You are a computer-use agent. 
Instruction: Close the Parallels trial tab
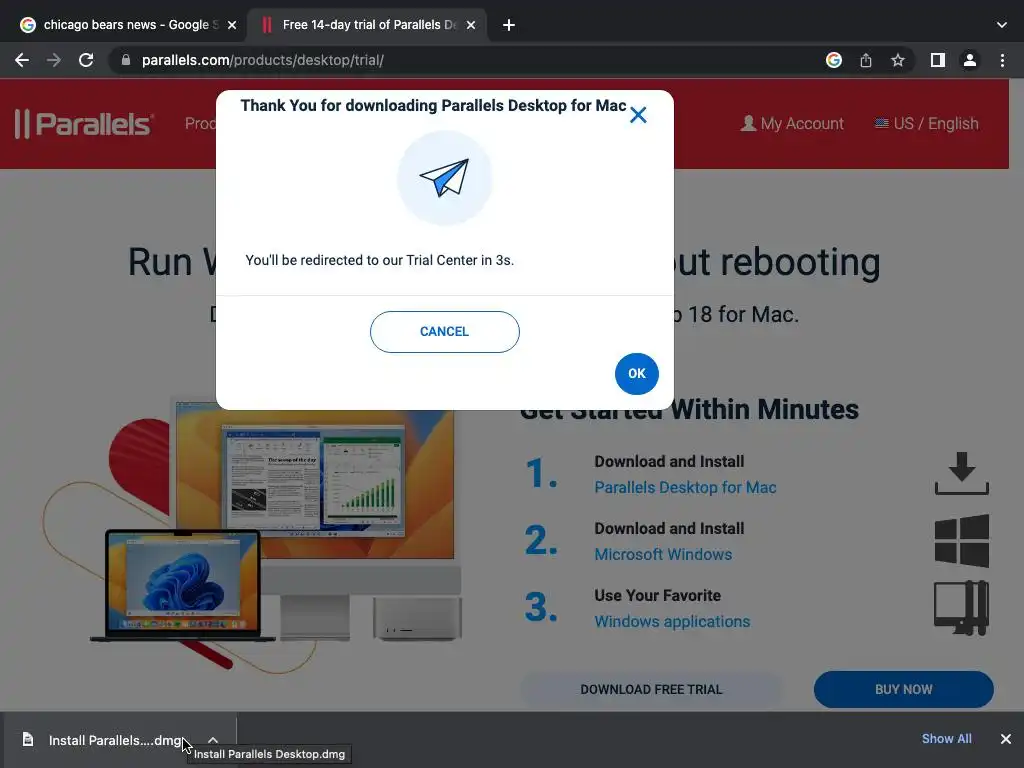471,25
